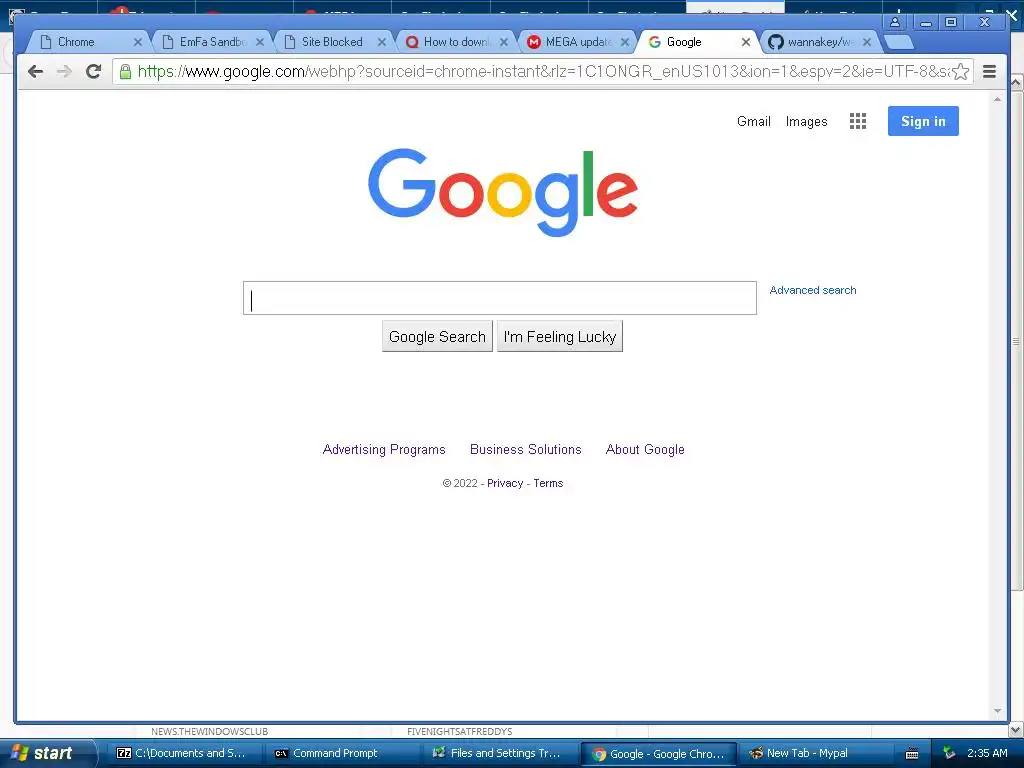The image size is (1024, 768).
Task: Open the Google apps grid
Action: pyautogui.click(x=857, y=121)
